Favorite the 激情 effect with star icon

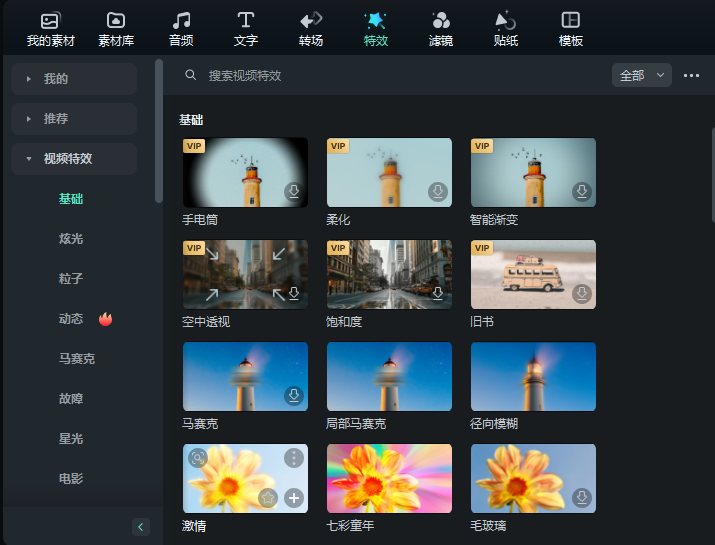pyautogui.click(x=268, y=498)
